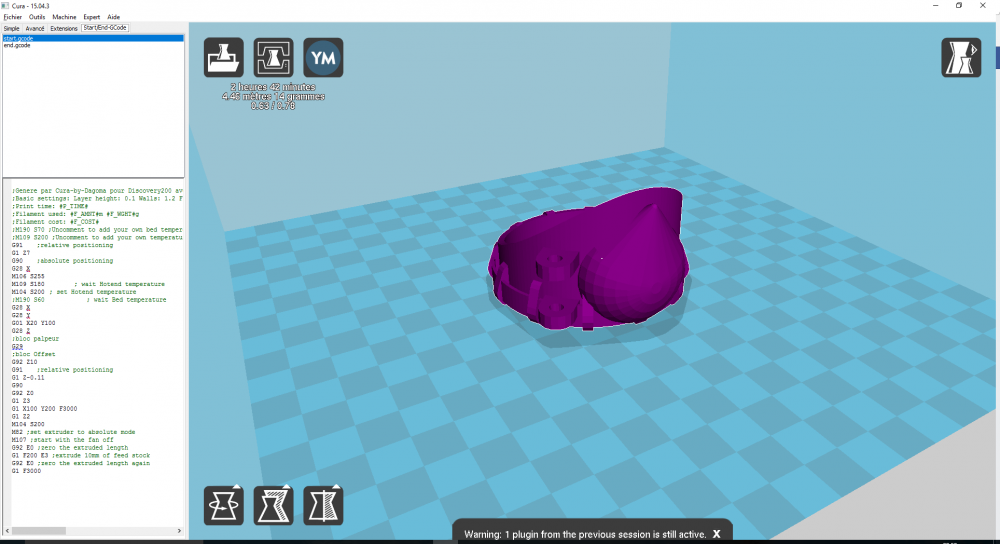The height and width of the screenshot is (544, 1000).
Task: Click the 'M82 ;set extruder to absolute mode' line
Action: click(x=73, y=432)
